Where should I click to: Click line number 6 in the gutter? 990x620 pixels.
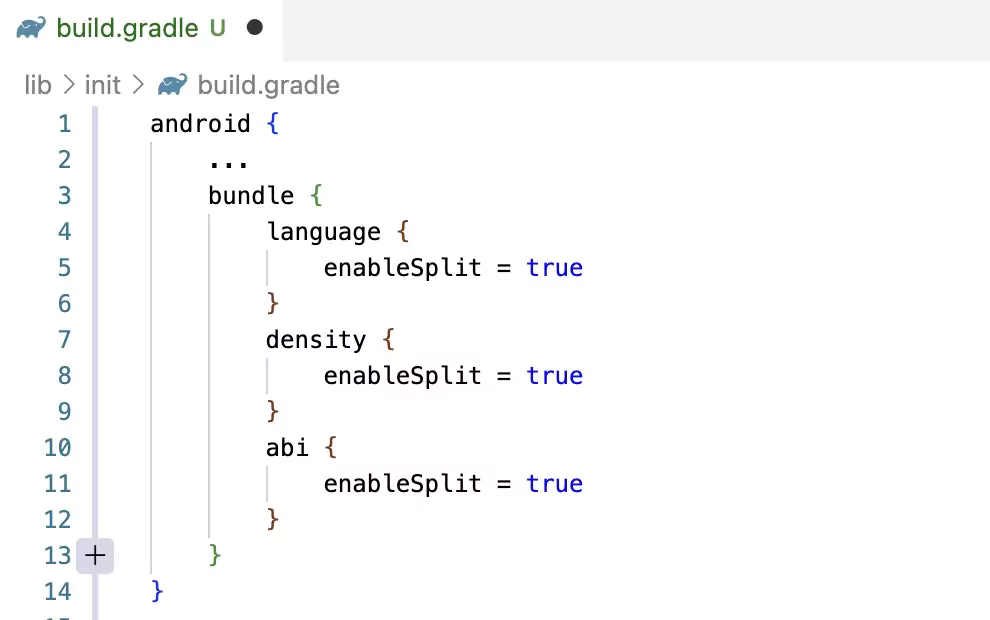pyautogui.click(x=64, y=304)
